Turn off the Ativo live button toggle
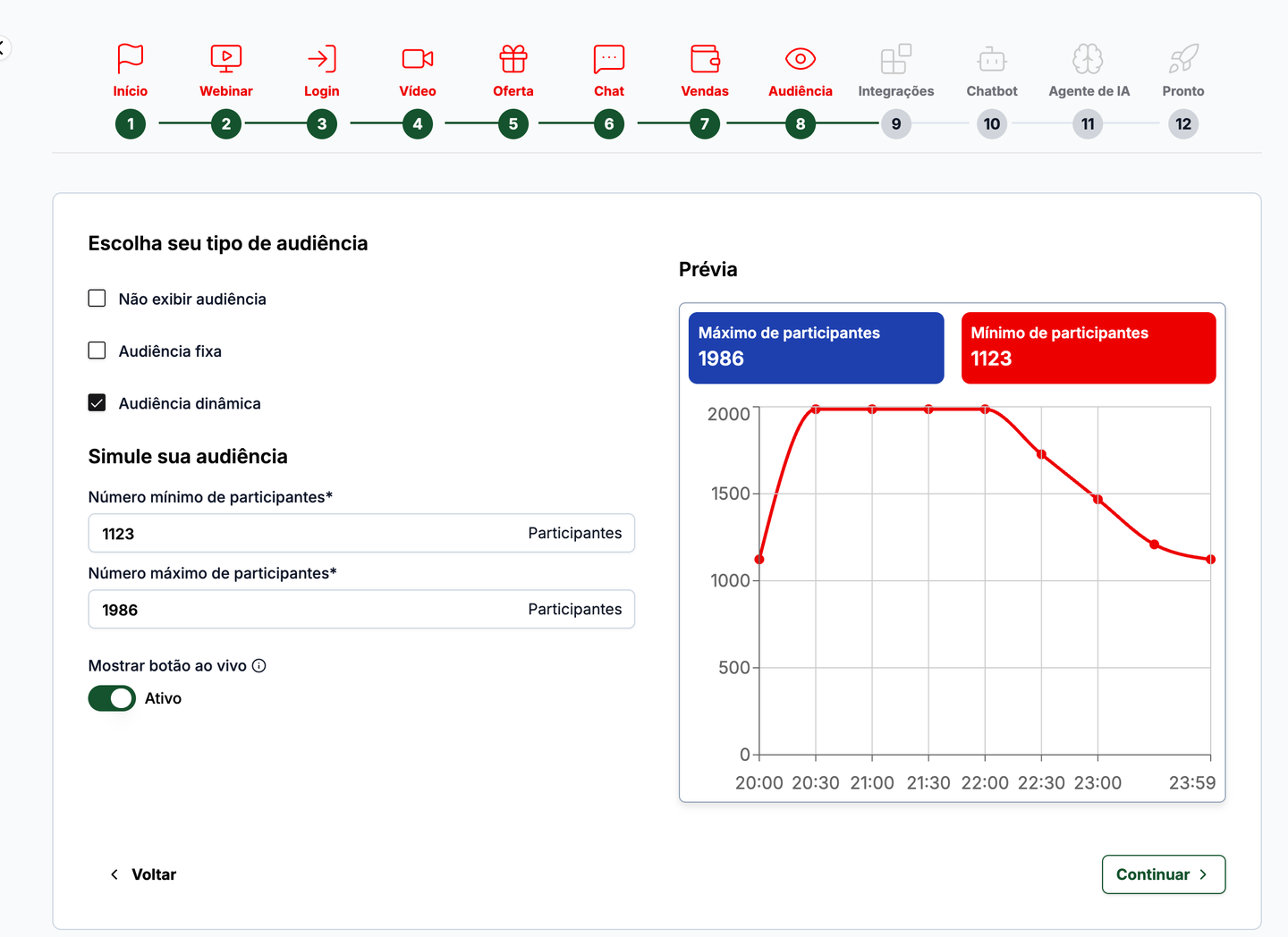The width and height of the screenshot is (1288, 937). [x=112, y=698]
